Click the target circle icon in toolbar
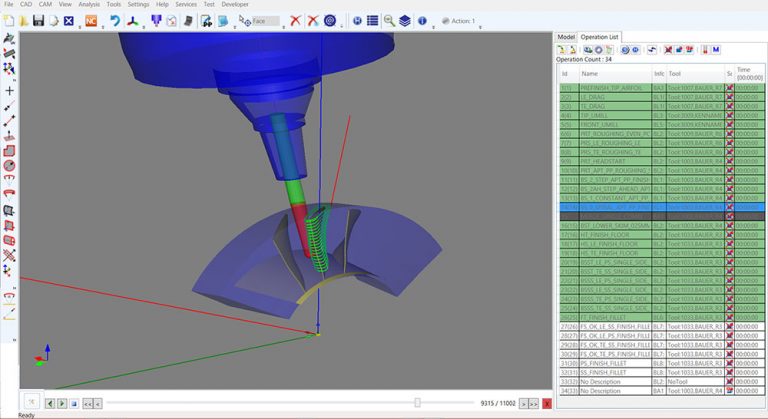 [x=330, y=21]
